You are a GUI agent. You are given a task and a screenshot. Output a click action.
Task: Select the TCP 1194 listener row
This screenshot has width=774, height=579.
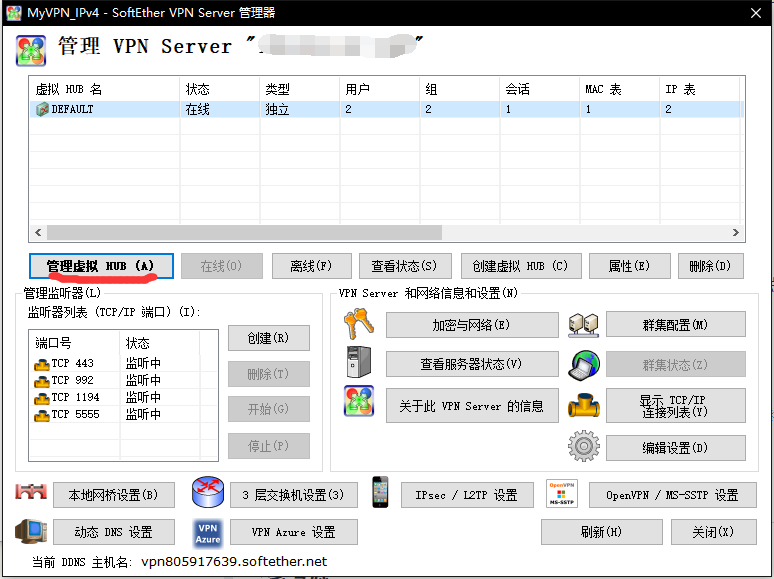tap(123, 397)
